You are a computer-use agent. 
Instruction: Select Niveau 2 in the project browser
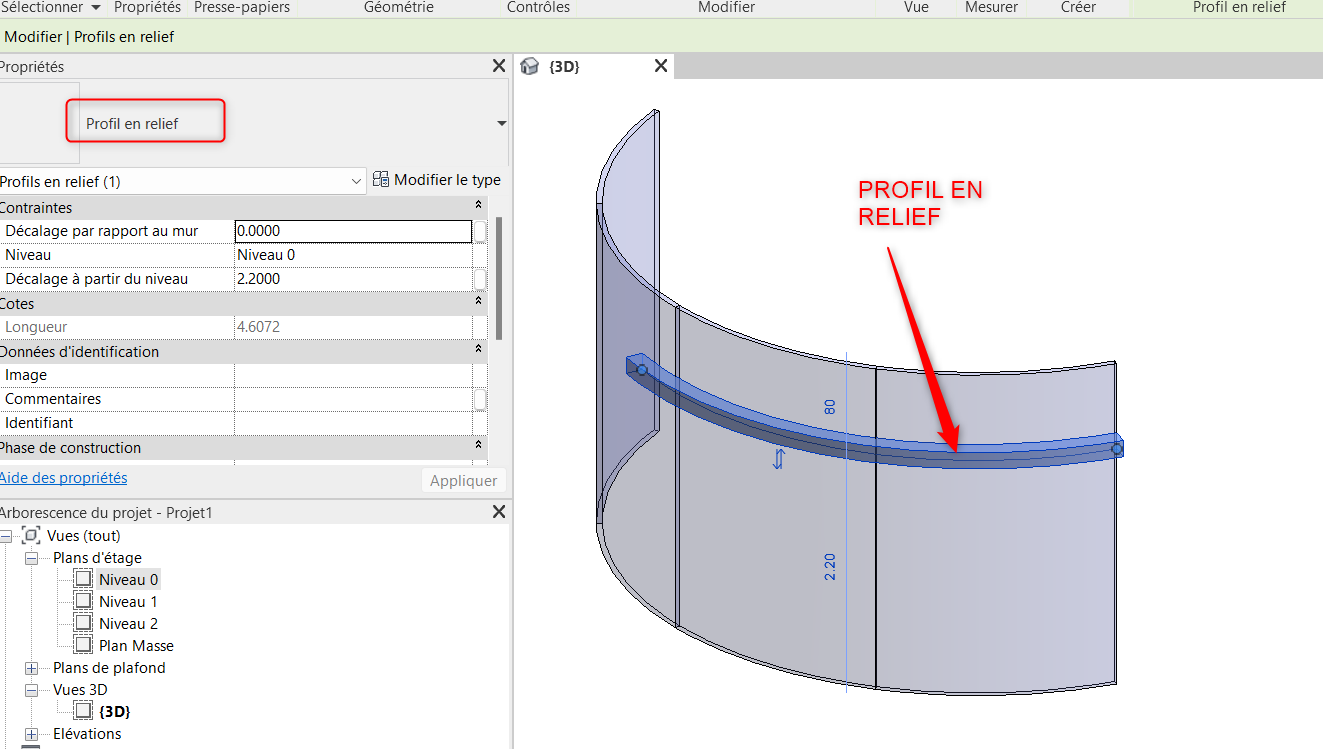128,623
